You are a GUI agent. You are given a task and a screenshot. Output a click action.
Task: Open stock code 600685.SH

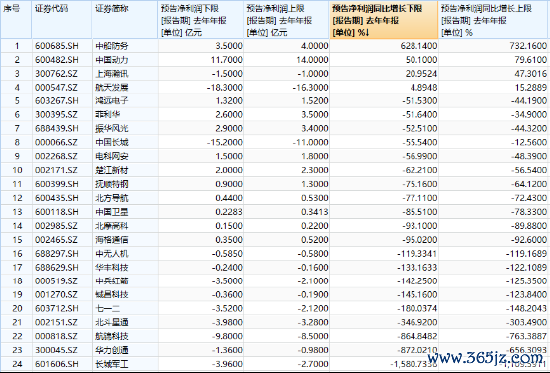pyautogui.click(x=57, y=46)
